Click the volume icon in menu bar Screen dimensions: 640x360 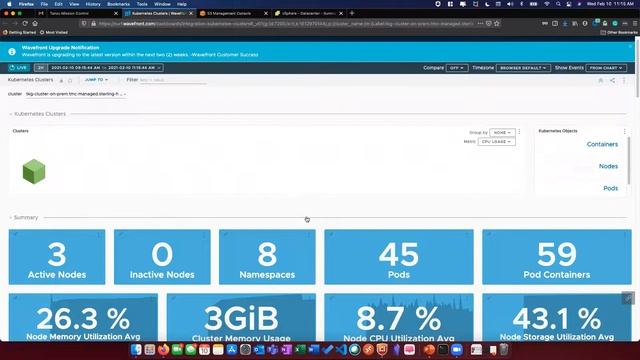coord(510,4)
